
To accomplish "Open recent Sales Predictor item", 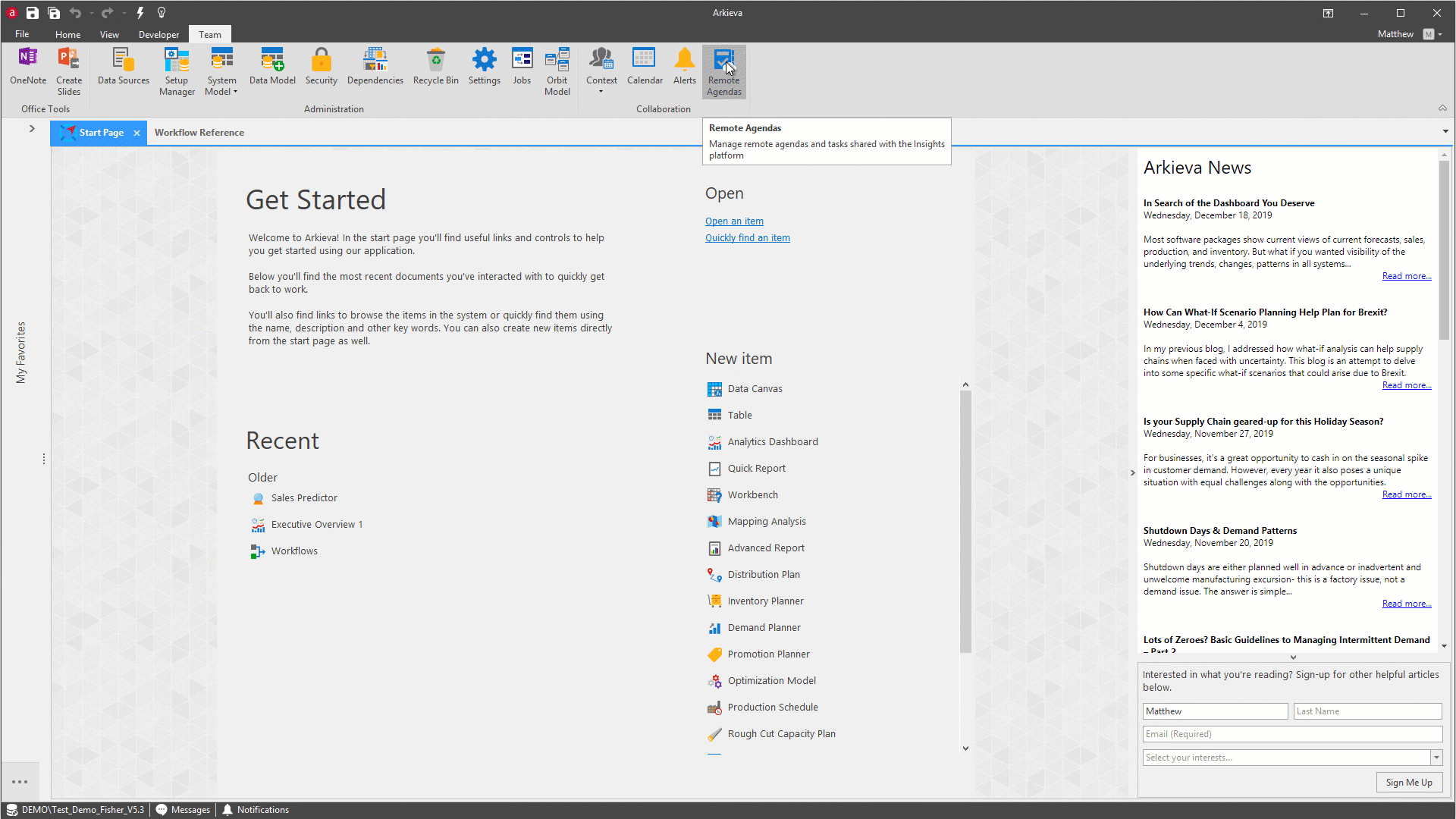I will click(x=294, y=498).
